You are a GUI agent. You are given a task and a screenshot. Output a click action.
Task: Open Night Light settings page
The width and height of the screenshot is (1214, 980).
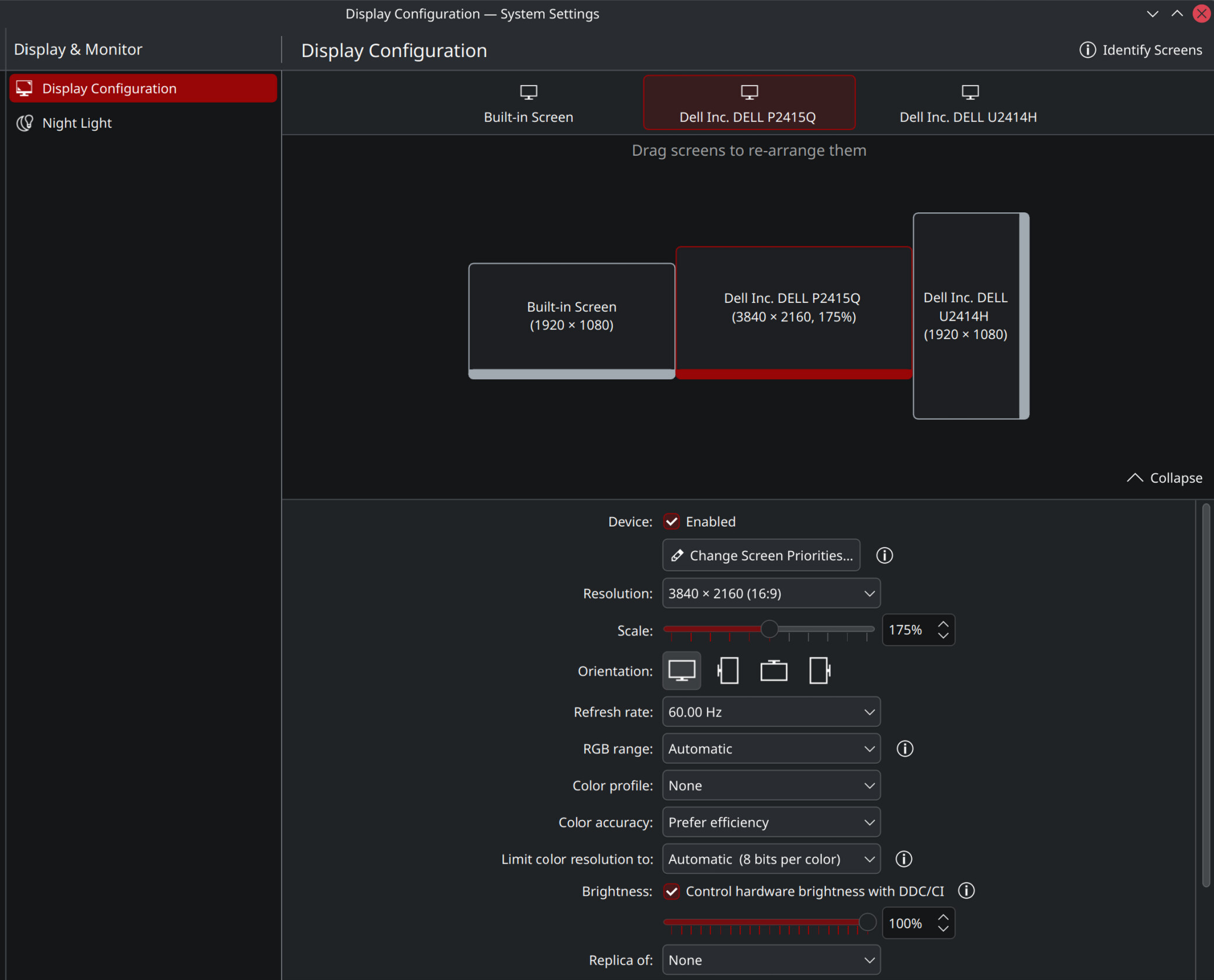click(77, 123)
